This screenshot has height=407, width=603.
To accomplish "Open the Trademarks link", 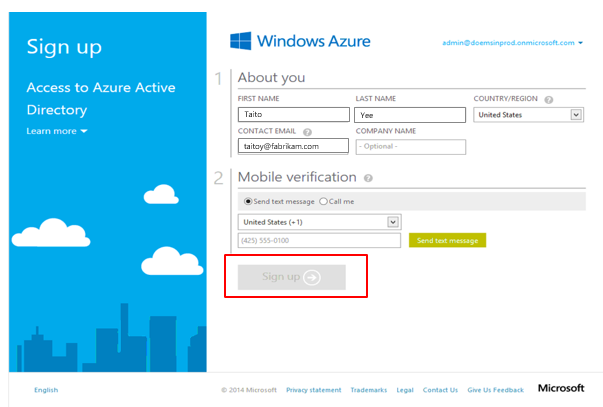I will (x=368, y=390).
